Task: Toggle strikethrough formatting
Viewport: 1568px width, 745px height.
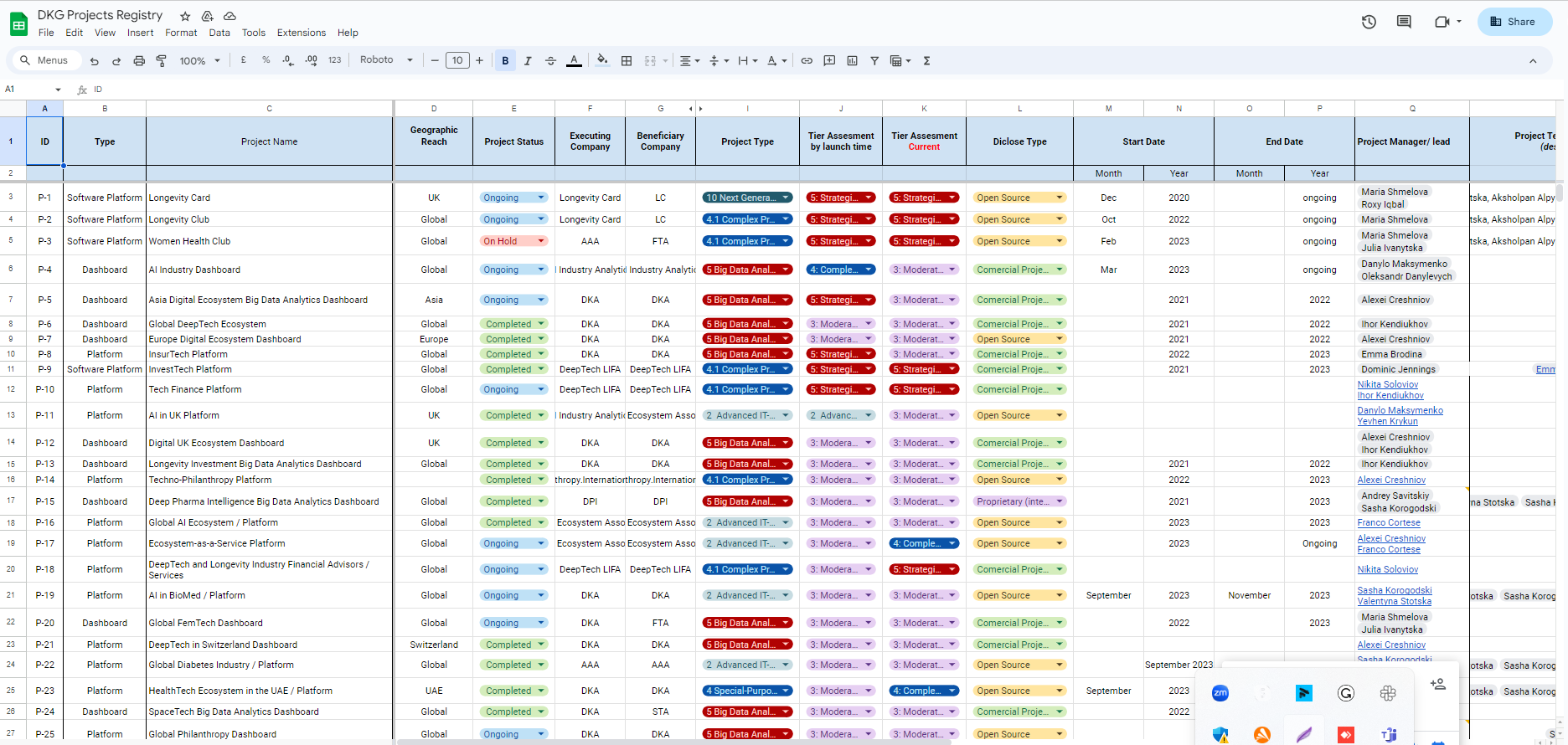Action: pyautogui.click(x=550, y=61)
